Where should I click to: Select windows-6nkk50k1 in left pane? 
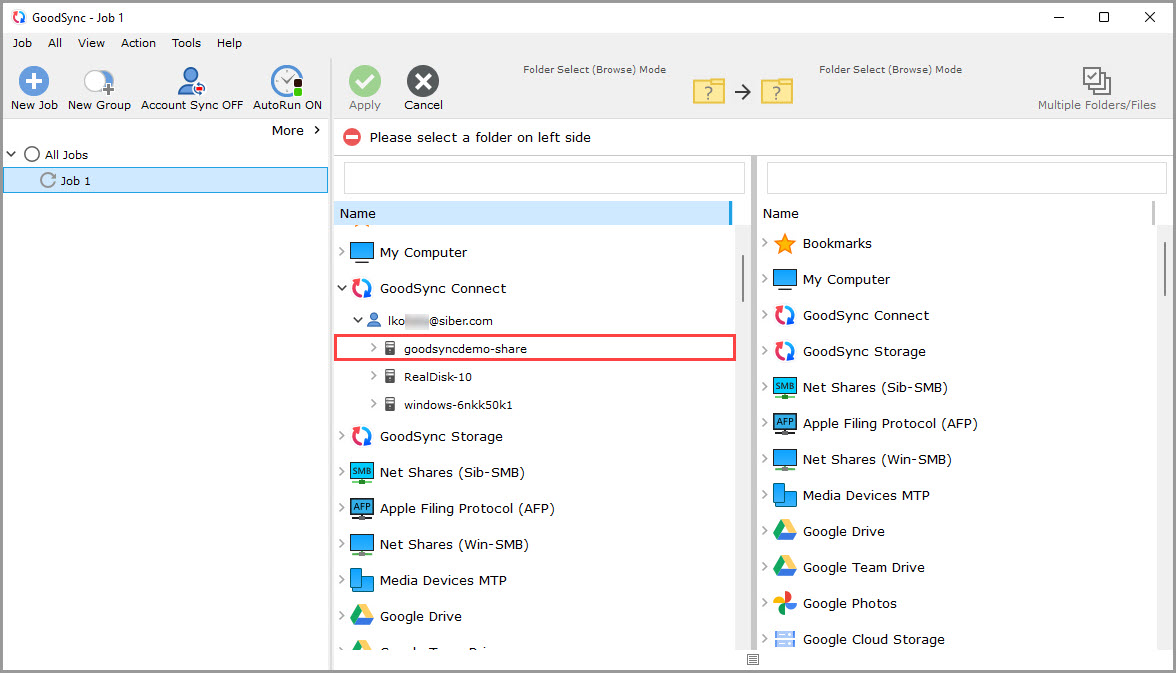[x=458, y=404]
